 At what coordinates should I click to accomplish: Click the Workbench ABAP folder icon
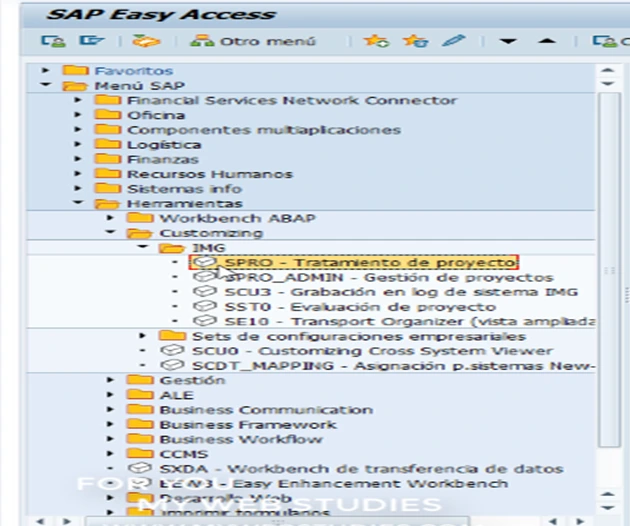click(140, 217)
